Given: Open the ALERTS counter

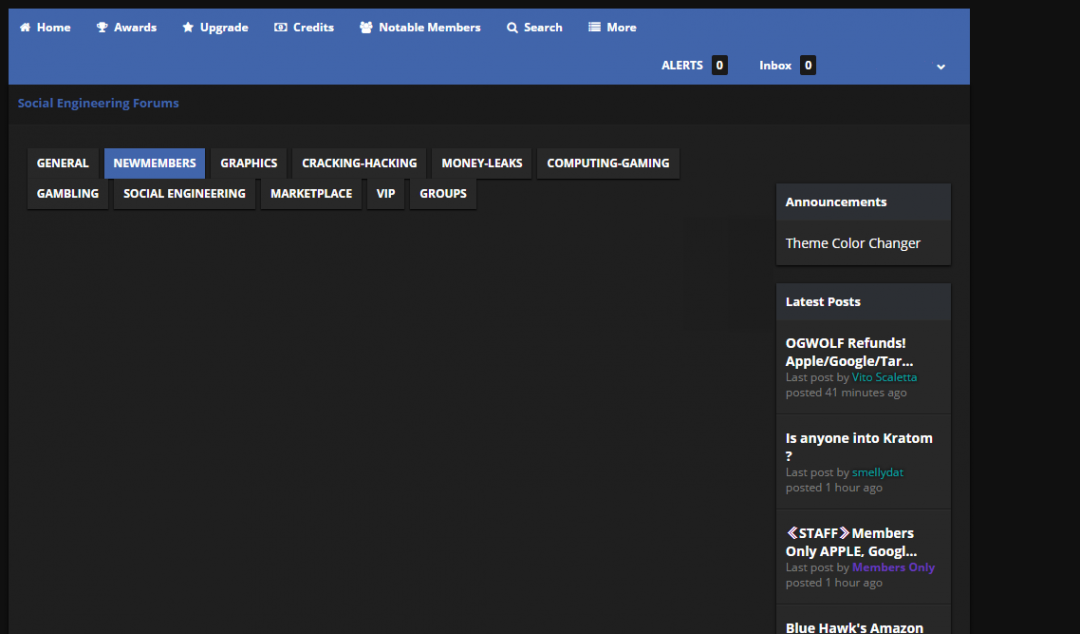Looking at the screenshot, I should pyautogui.click(x=719, y=66).
